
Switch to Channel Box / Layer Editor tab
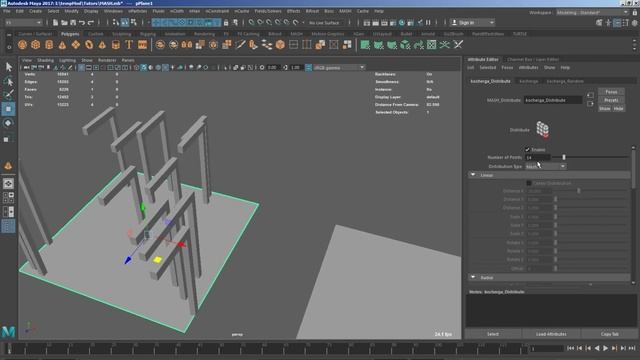pyautogui.click(x=533, y=60)
